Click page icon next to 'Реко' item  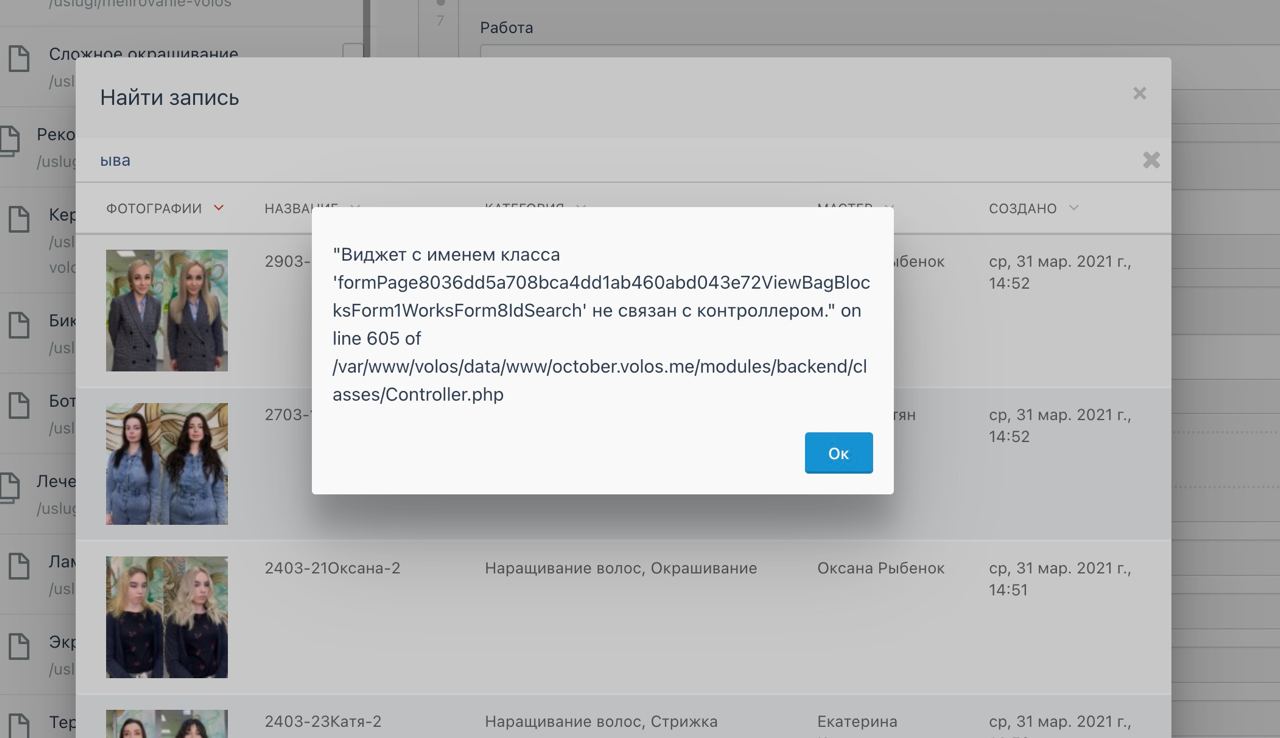click(x=9, y=141)
